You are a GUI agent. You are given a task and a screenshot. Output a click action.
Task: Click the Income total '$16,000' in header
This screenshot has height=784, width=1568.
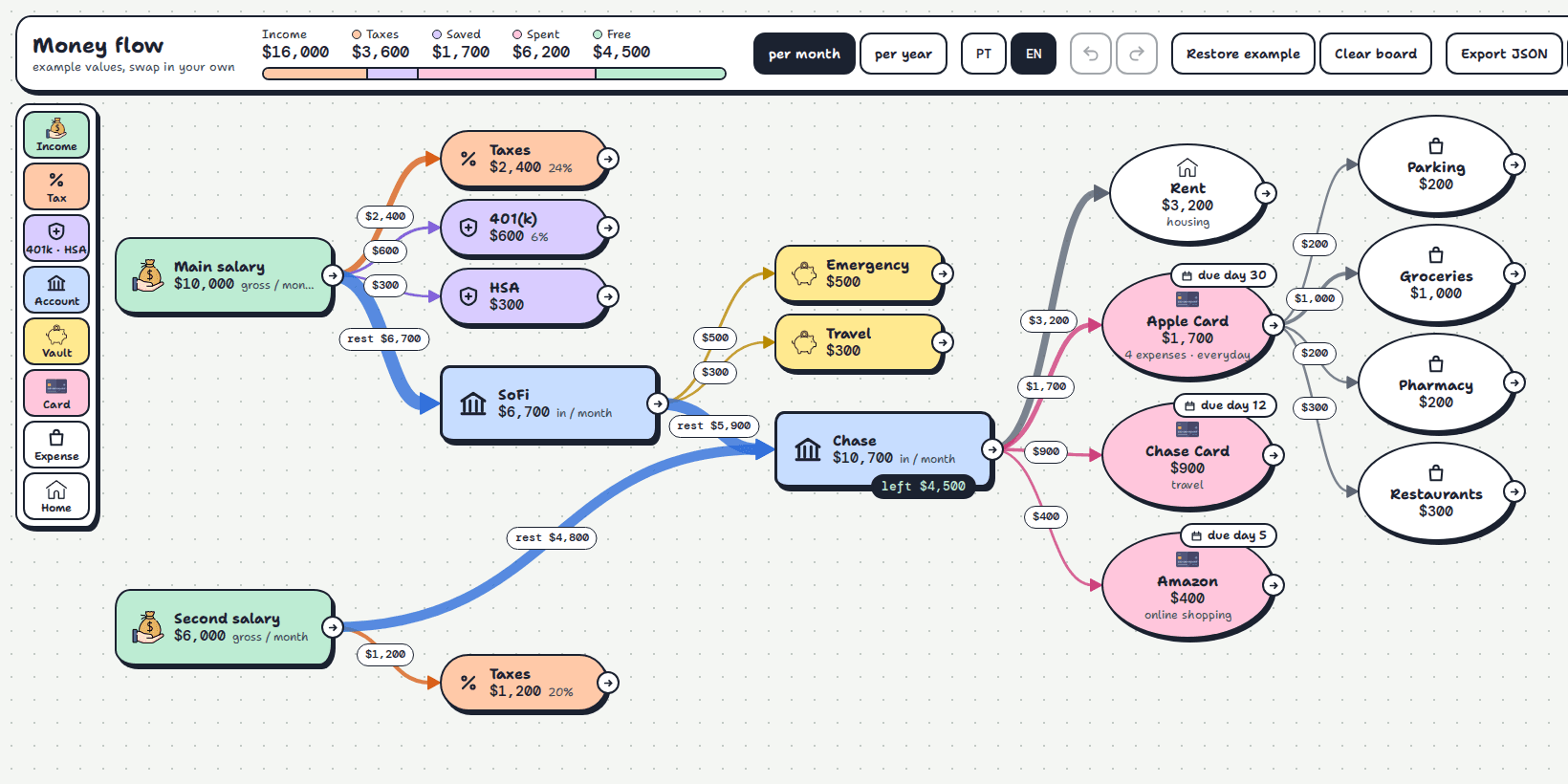[295, 52]
